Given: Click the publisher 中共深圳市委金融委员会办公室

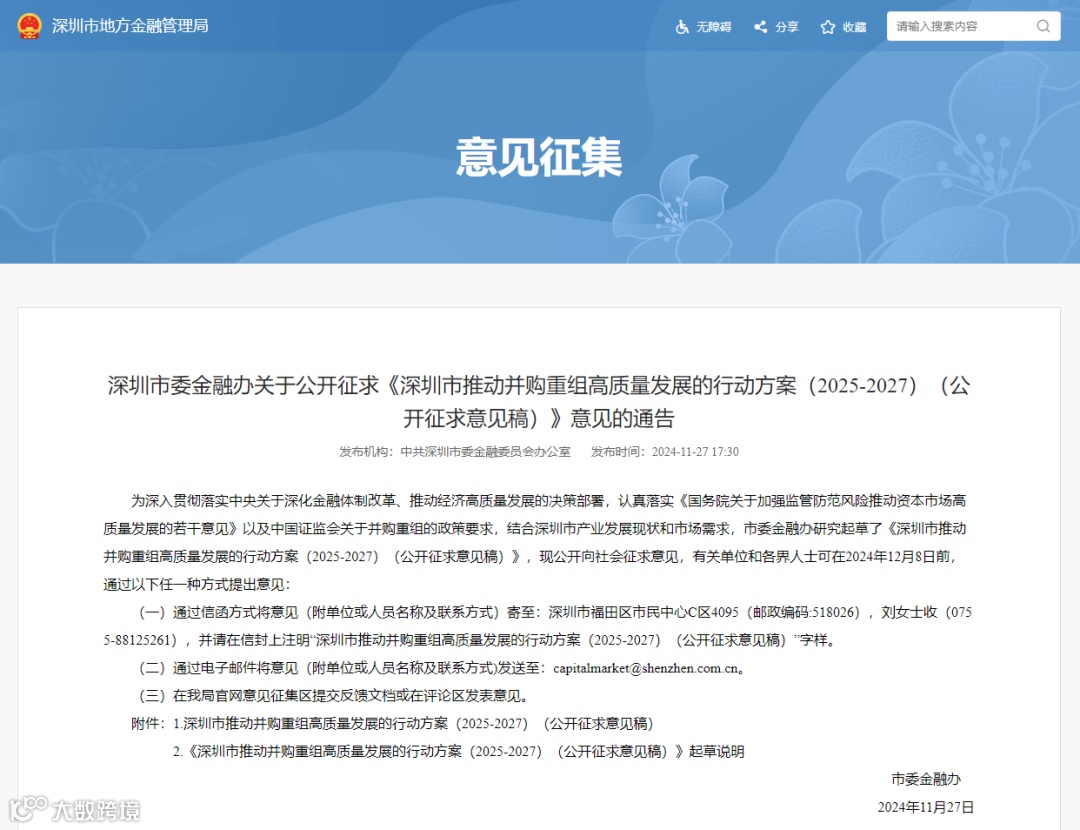Looking at the screenshot, I should pos(486,452).
